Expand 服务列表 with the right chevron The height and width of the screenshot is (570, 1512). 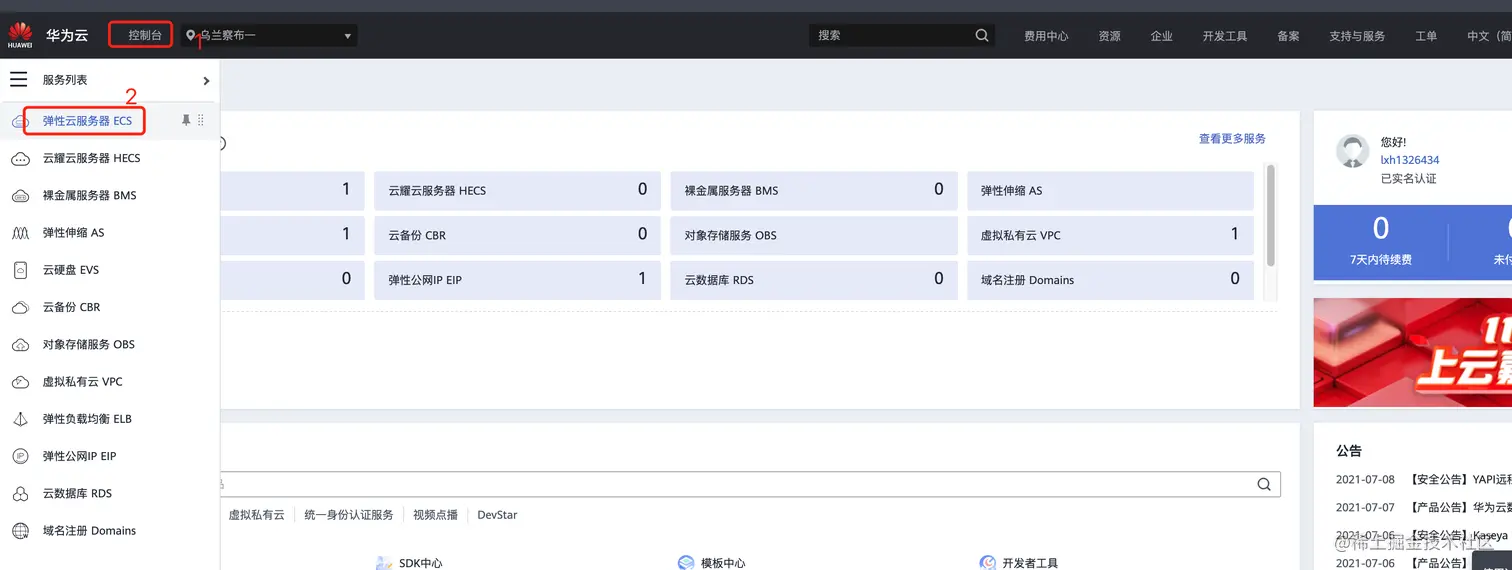point(206,80)
